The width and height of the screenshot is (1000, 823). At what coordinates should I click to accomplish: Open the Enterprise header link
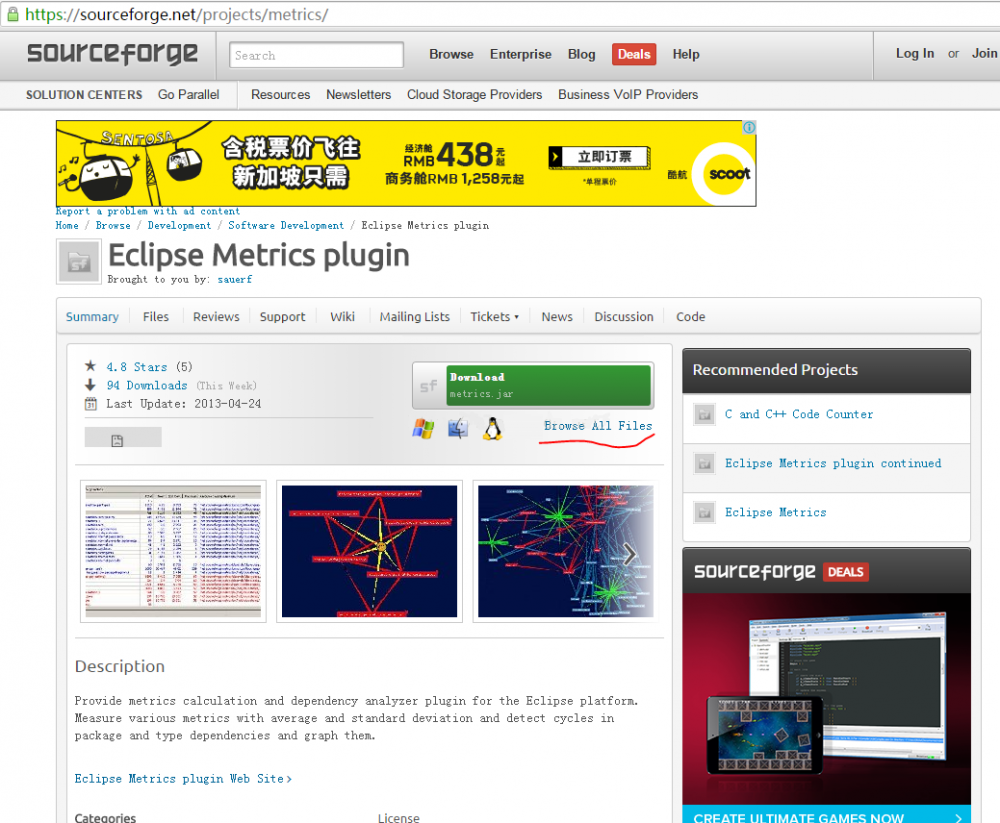click(x=520, y=54)
